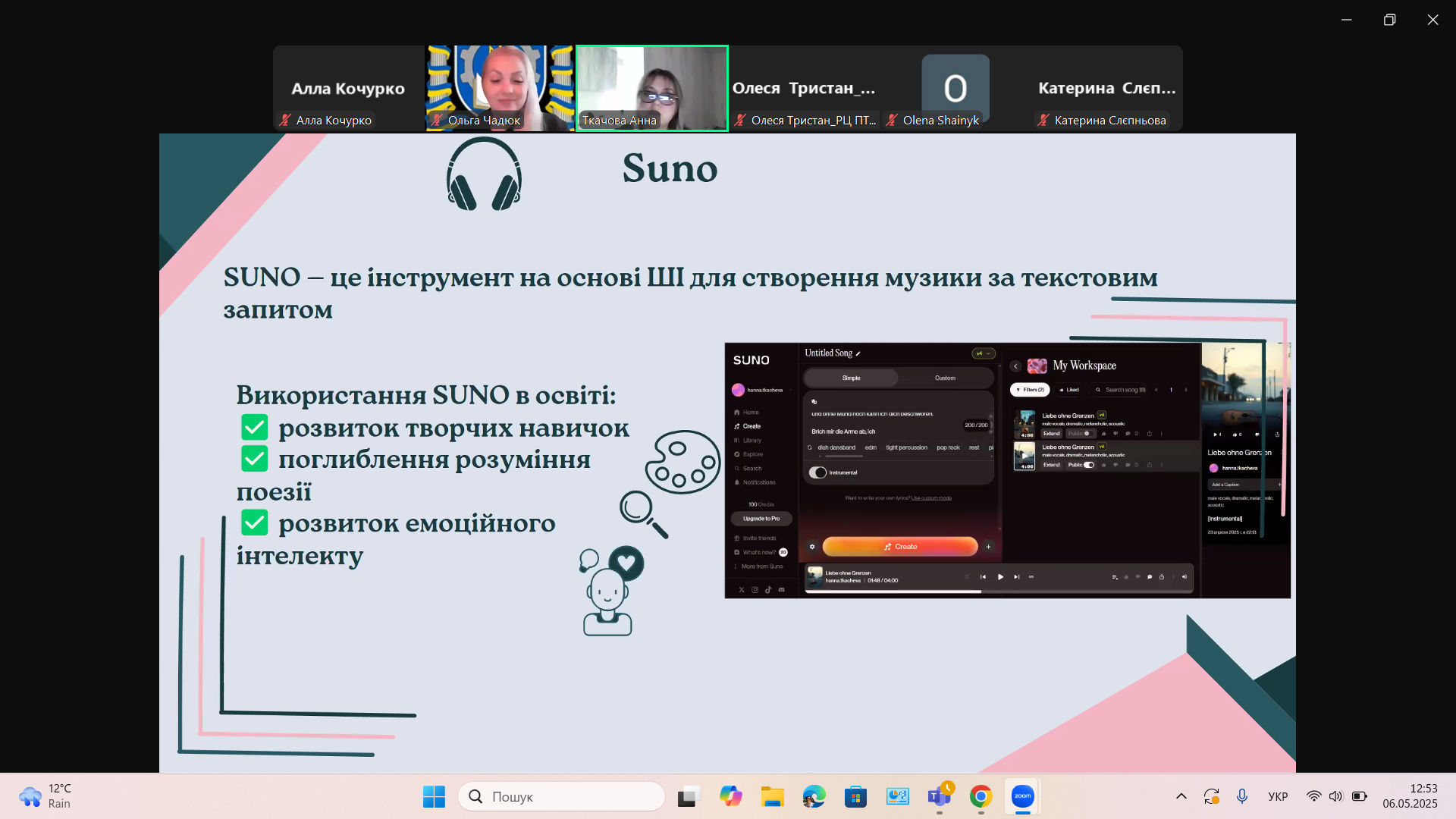Open the Windows Start menu
This screenshot has width=1456, height=819.
tap(434, 796)
